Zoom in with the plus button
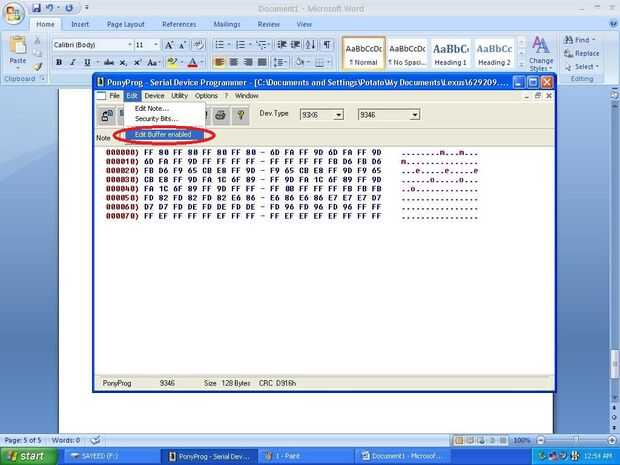Screen dimensions: 620x465 point(611,440)
